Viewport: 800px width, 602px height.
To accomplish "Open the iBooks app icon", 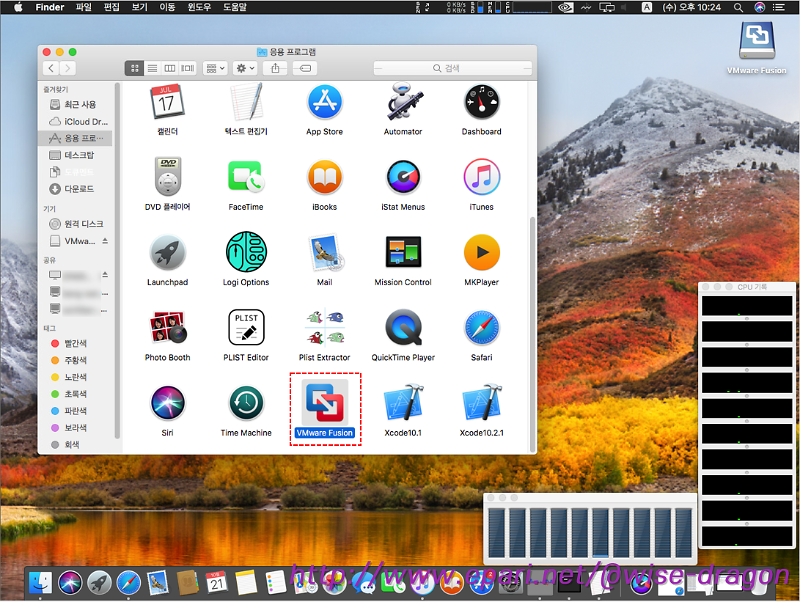I will 324,177.
